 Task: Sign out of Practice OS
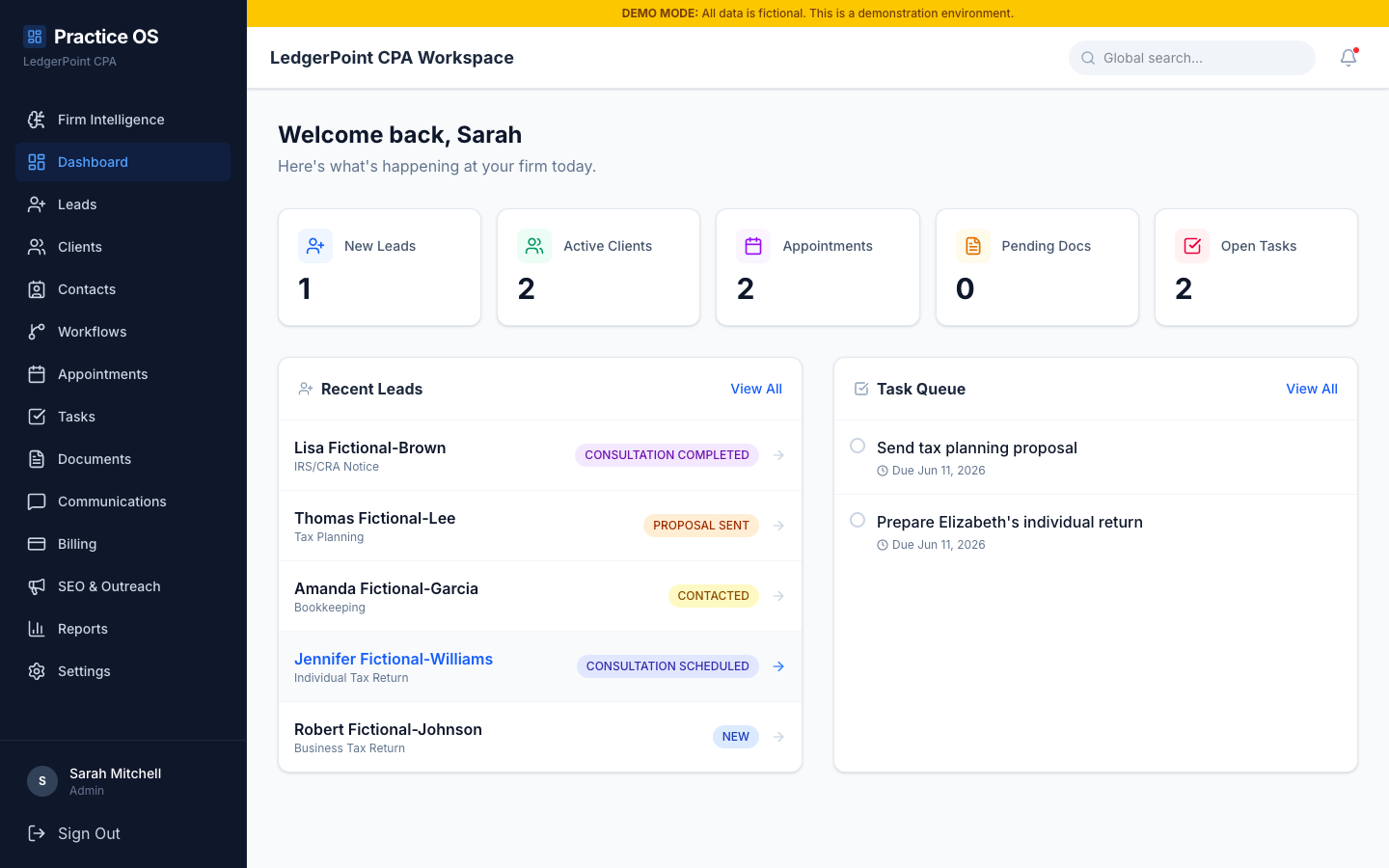coord(123,833)
